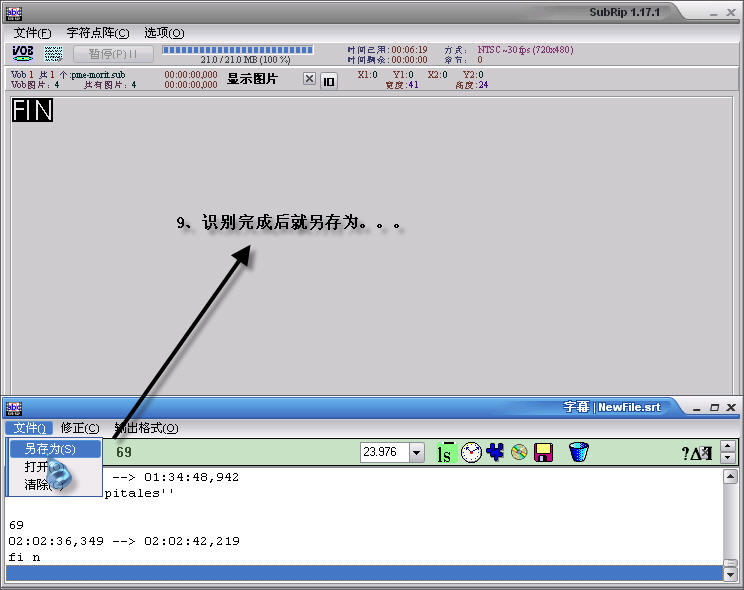This screenshot has width=744, height=590.
Task: Minimize the SubRip 1.17.1 main window
Action: click(x=713, y=13)
